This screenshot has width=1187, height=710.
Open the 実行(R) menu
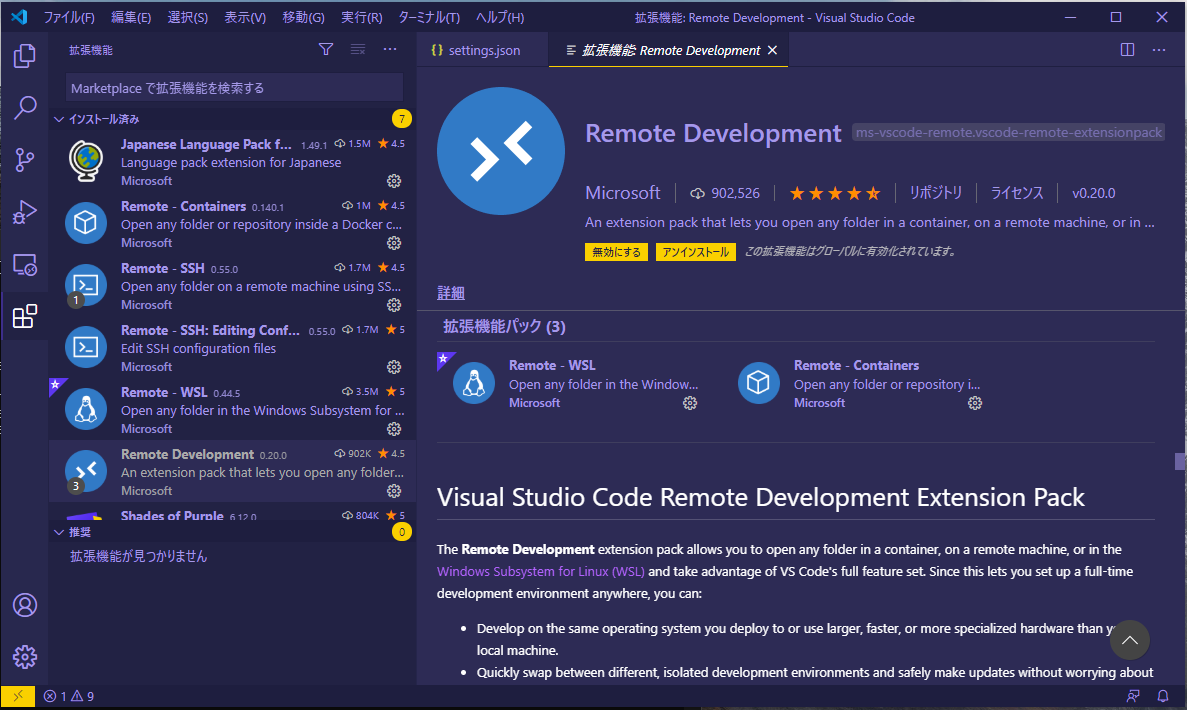pos(362,17)
